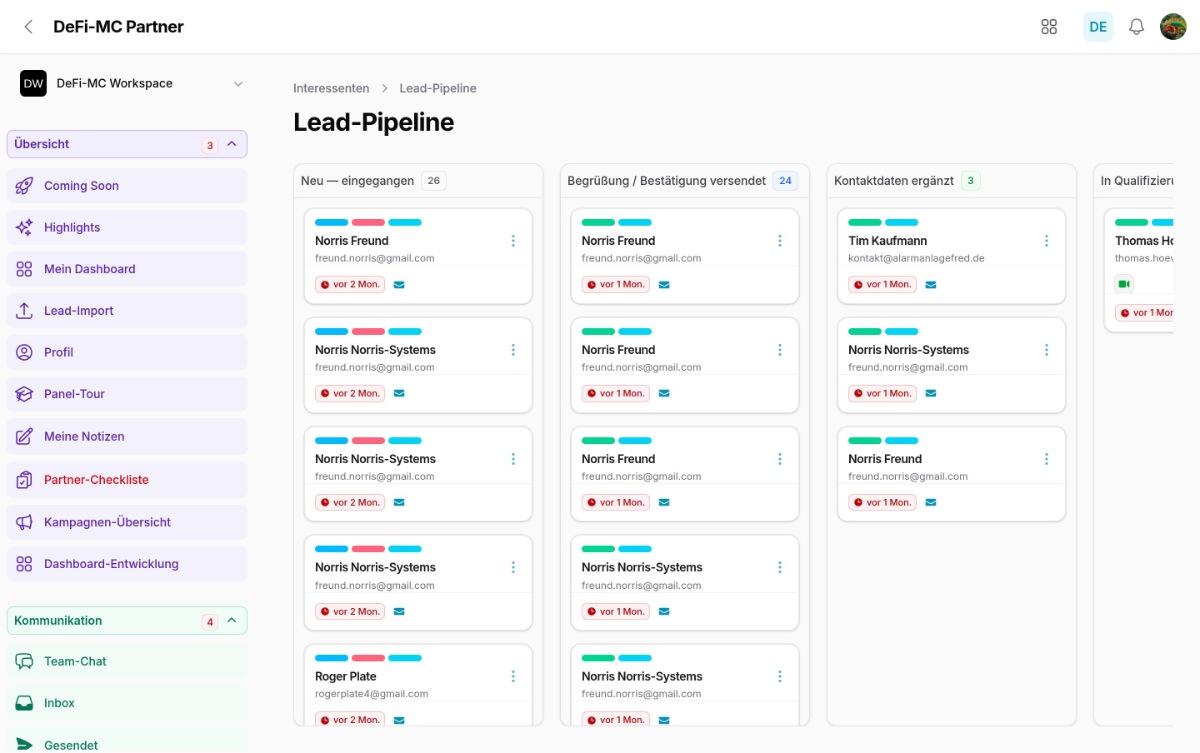This screenshot has height=753, width=1200.
Task: Open Profil in sidebar
Action: click(x=127, y=352)
